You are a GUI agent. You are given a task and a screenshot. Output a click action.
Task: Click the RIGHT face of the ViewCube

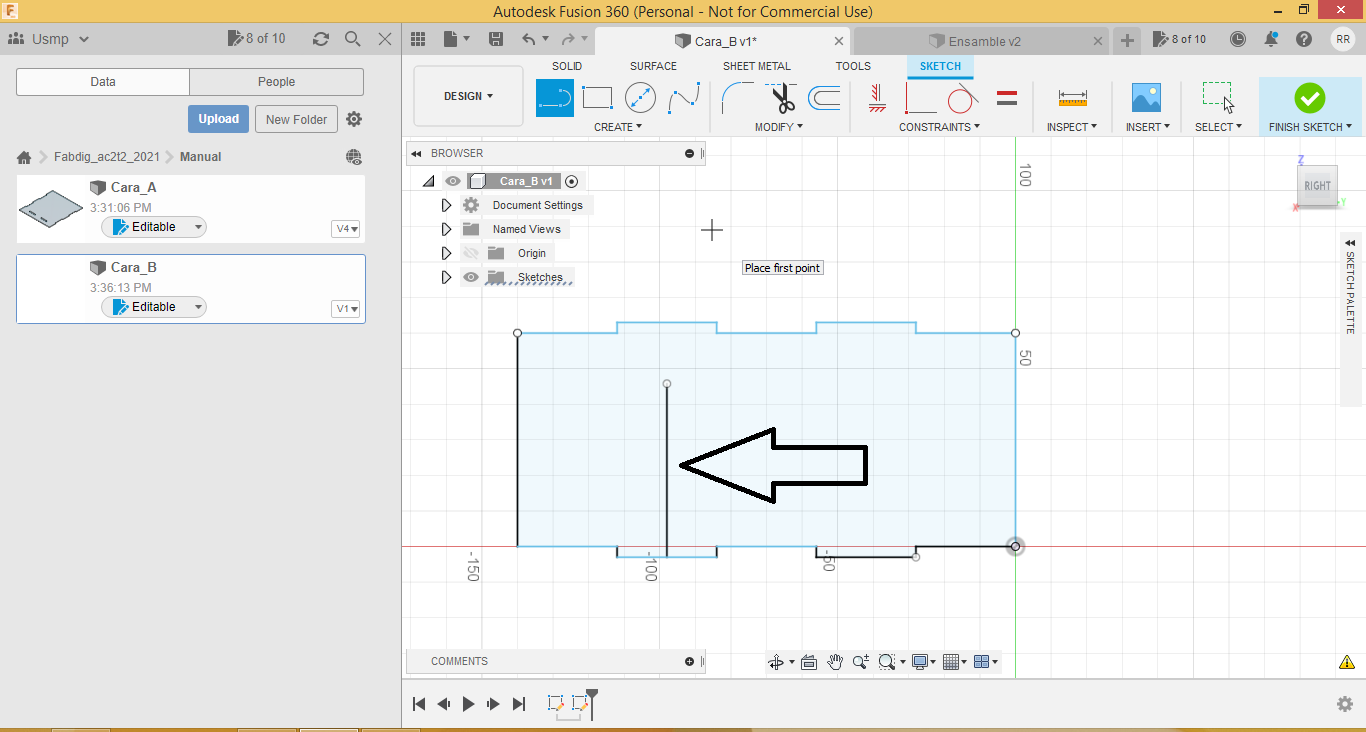pyautogui.click(x=1317, y=185)
